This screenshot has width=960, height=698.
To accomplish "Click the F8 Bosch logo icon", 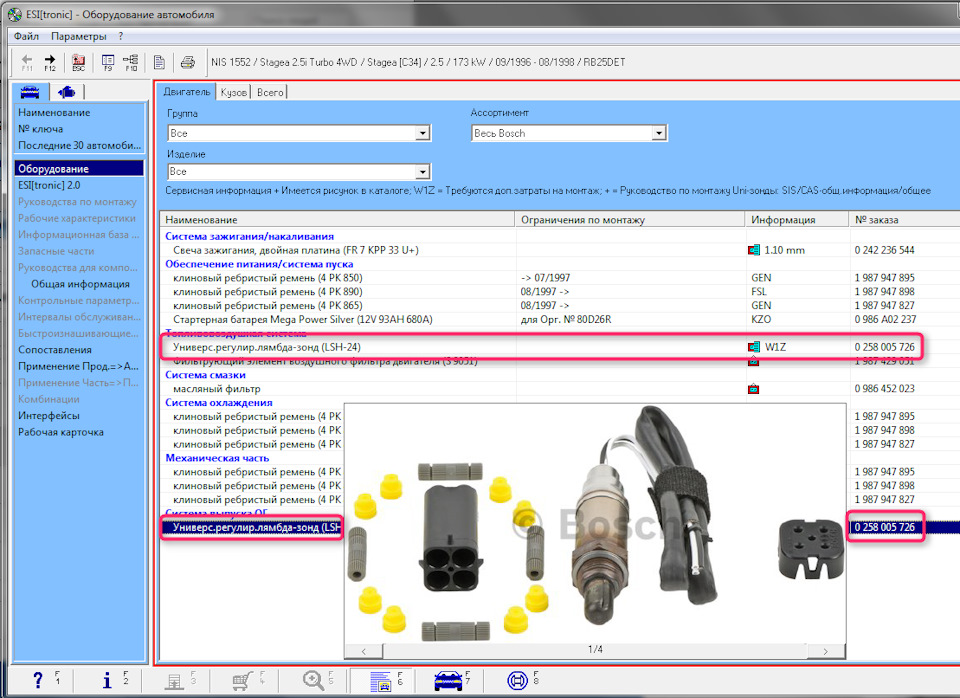I will pyautogui.click(x=517, y=680).
